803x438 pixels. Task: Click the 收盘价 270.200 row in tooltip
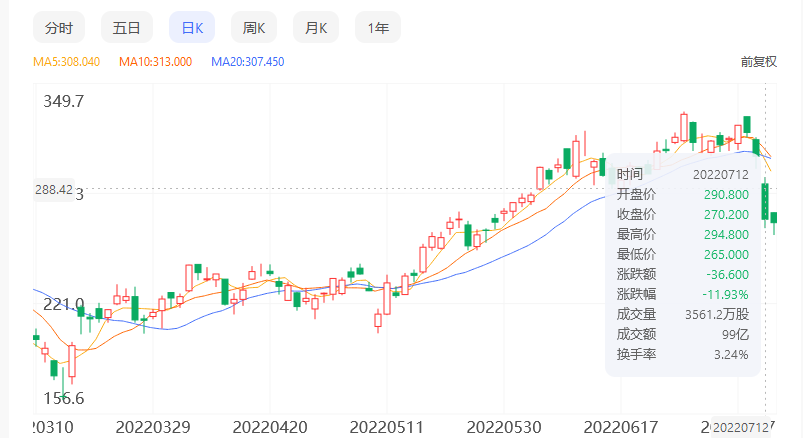tap(682, 214)
